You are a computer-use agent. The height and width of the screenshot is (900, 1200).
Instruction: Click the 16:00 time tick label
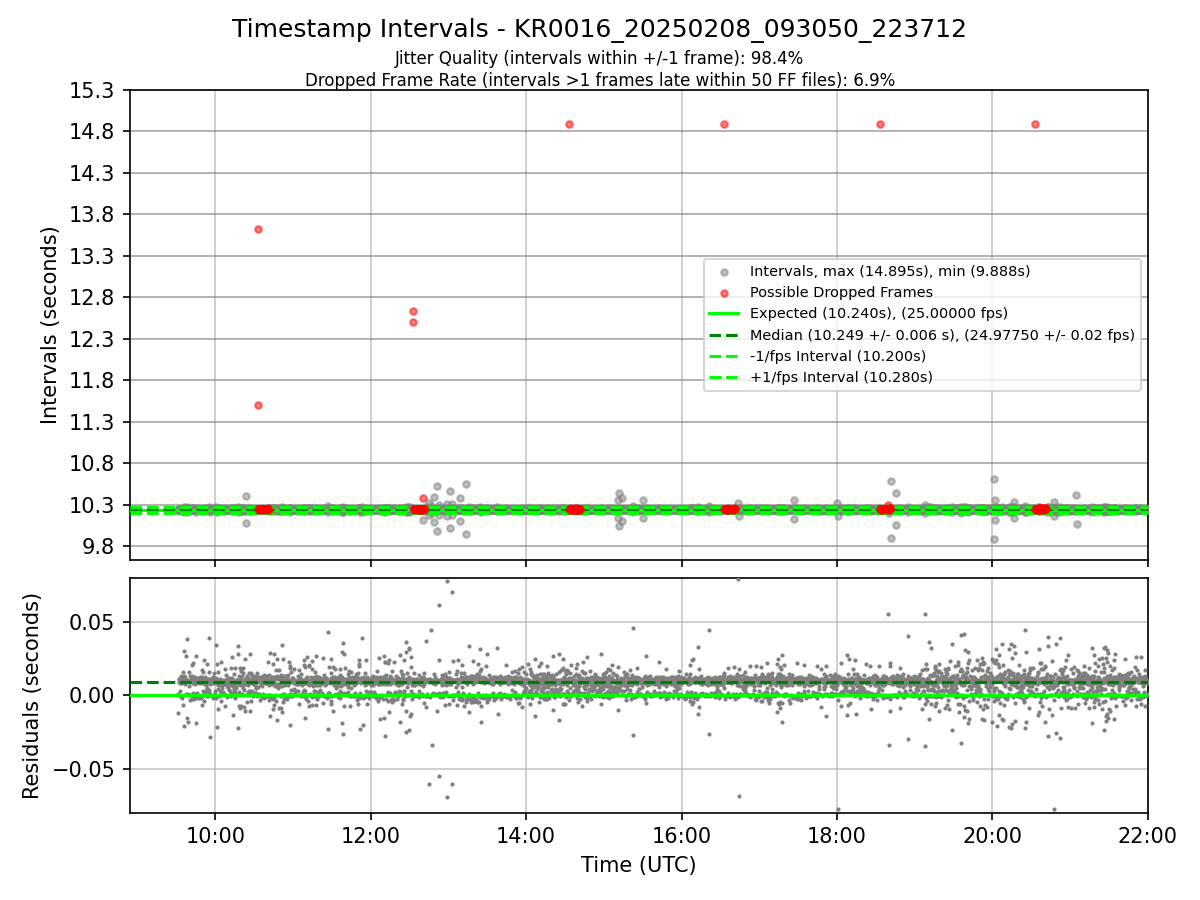(682, 836)
